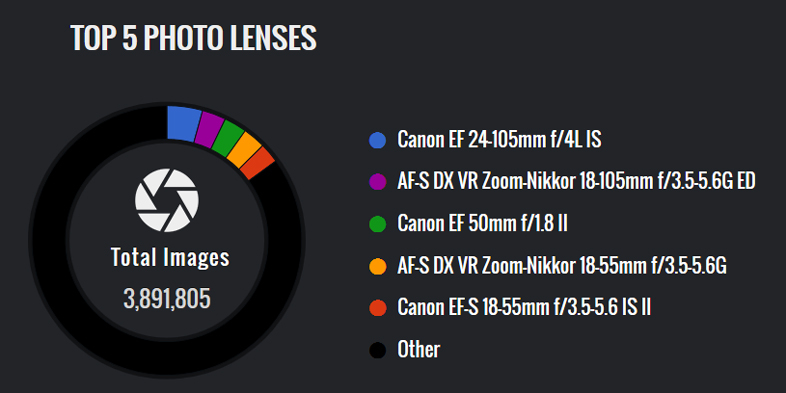Select the green donut chart segment
Screen dimensions: 786x393
click(226, 139)
